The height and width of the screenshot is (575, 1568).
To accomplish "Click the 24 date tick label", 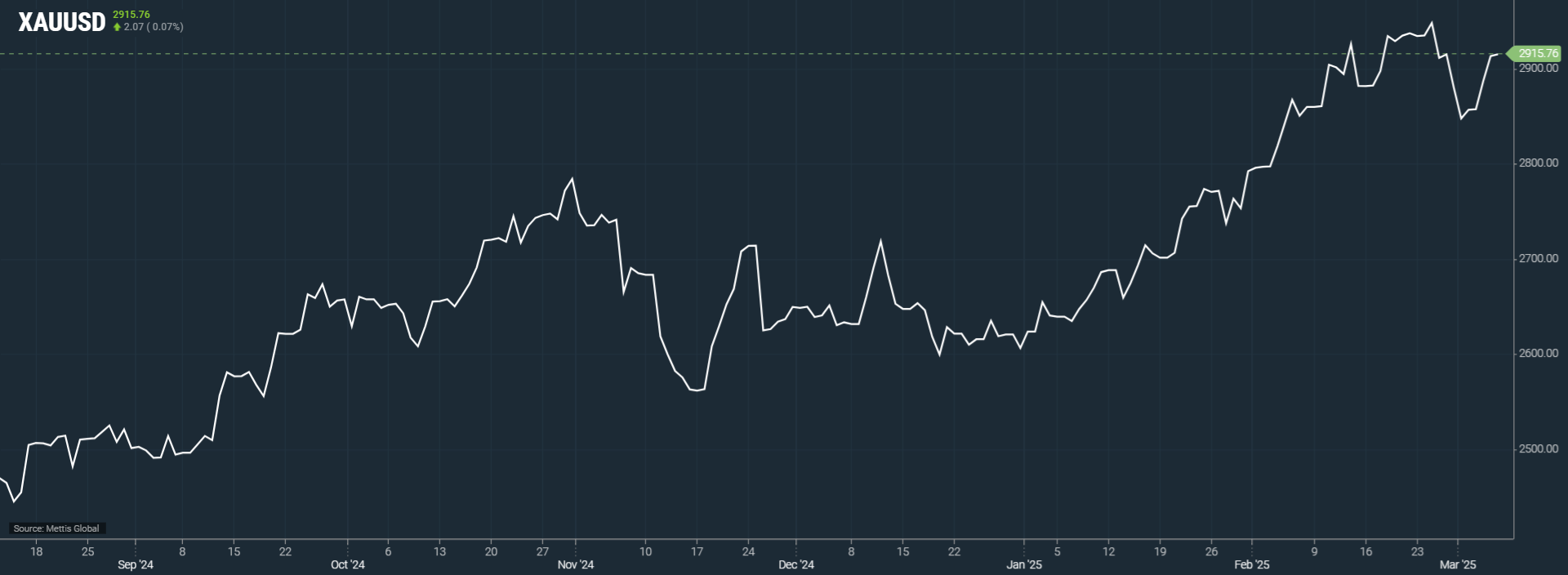I will click(x=748, y=551).
